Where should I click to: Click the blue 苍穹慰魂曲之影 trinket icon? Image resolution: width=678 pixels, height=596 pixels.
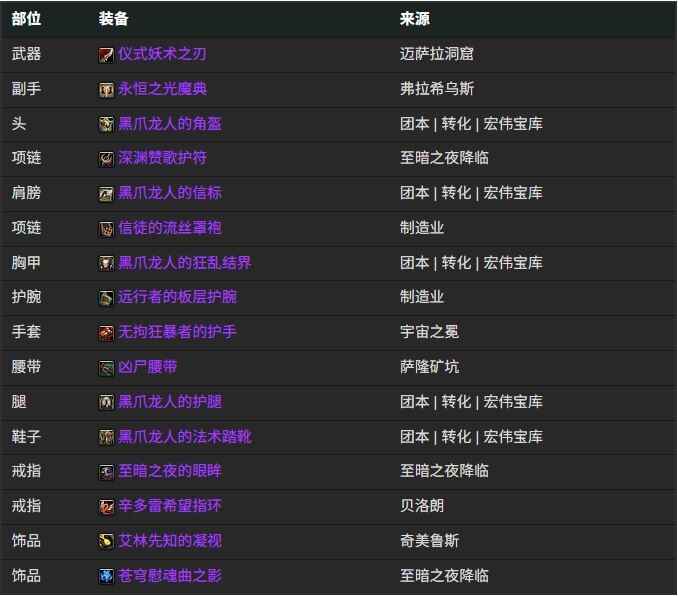tap(106, 576)
